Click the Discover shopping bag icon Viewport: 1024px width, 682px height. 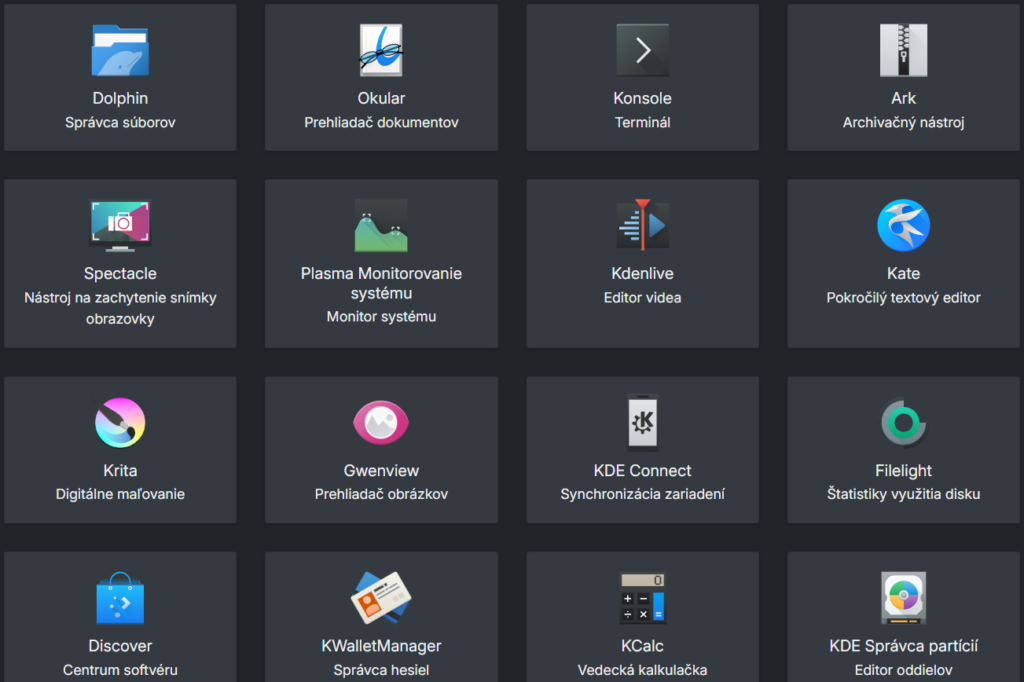(120, 598)
